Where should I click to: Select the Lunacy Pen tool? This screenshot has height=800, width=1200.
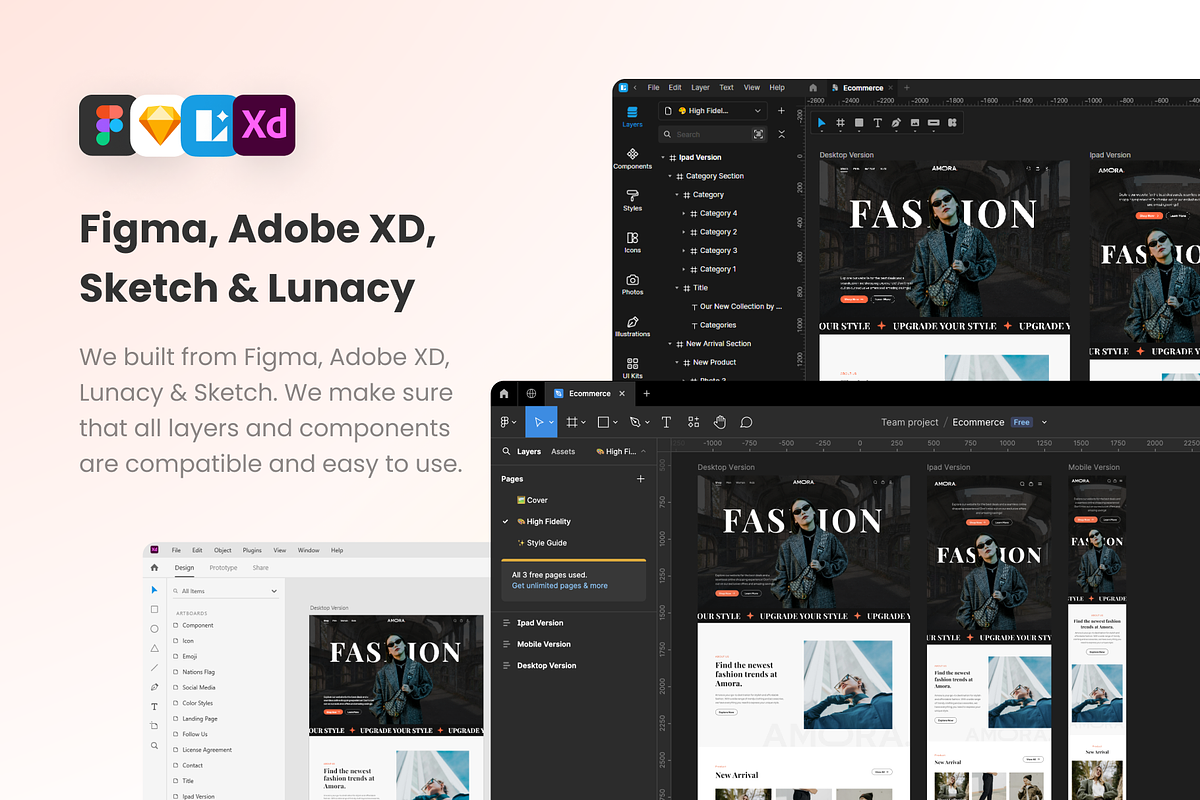click(896, 123)
